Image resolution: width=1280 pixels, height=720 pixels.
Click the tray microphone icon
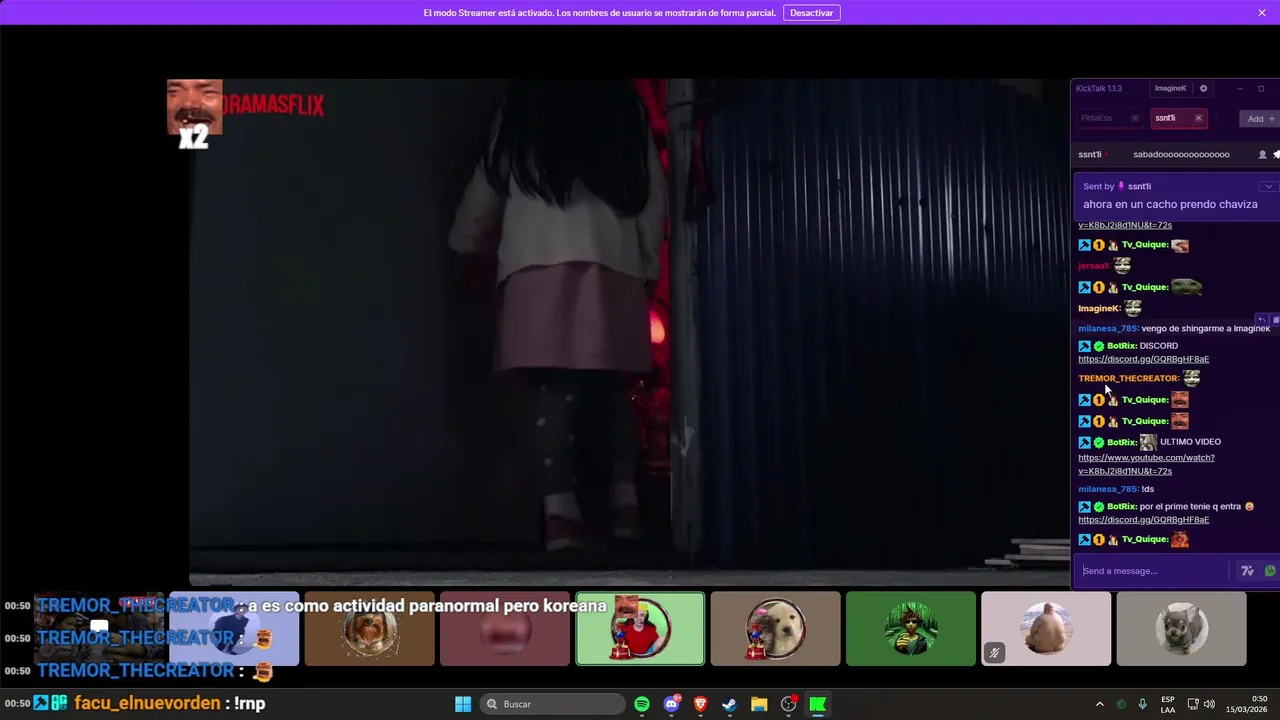[1142, 704]
